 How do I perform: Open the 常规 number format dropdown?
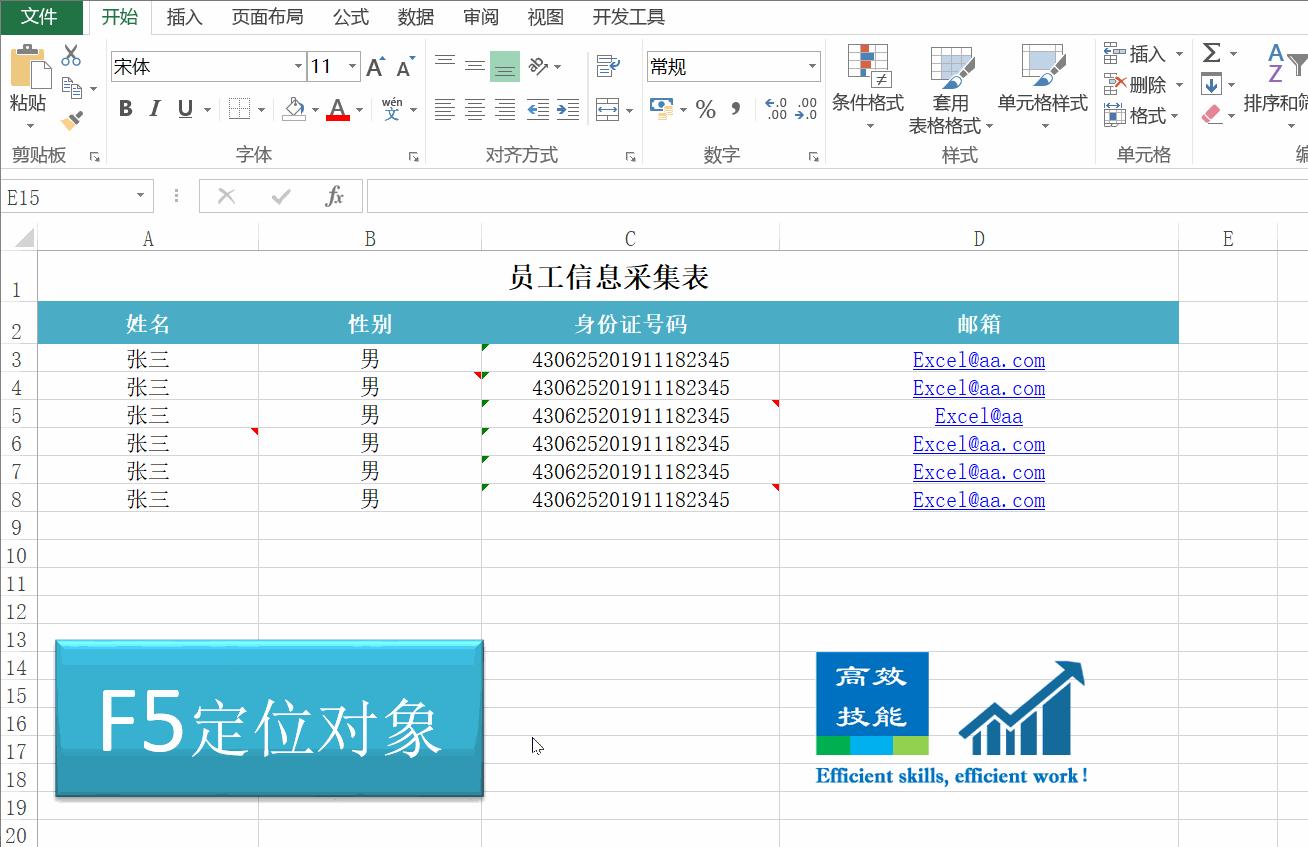(812, 66)
